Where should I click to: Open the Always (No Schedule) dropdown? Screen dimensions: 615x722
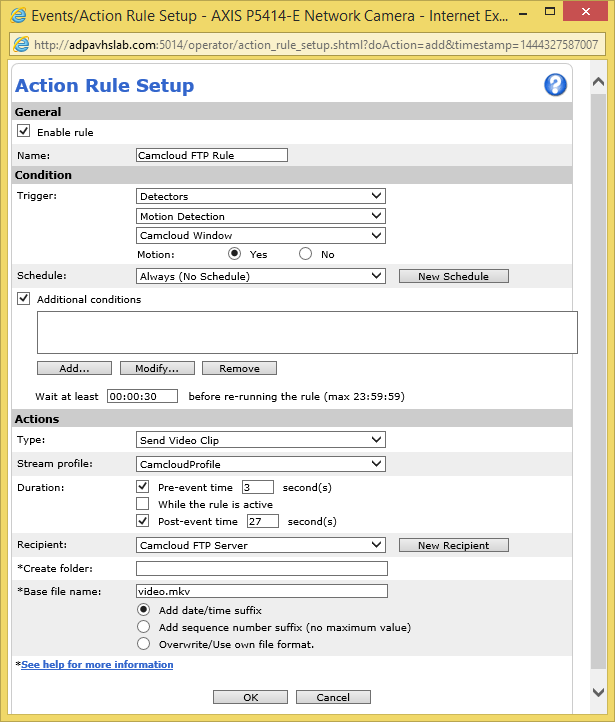point(261,276)
